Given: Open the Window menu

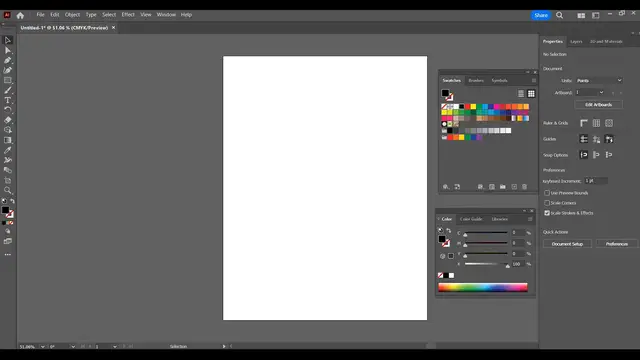Looking at the screenshot, I should 166,15.
